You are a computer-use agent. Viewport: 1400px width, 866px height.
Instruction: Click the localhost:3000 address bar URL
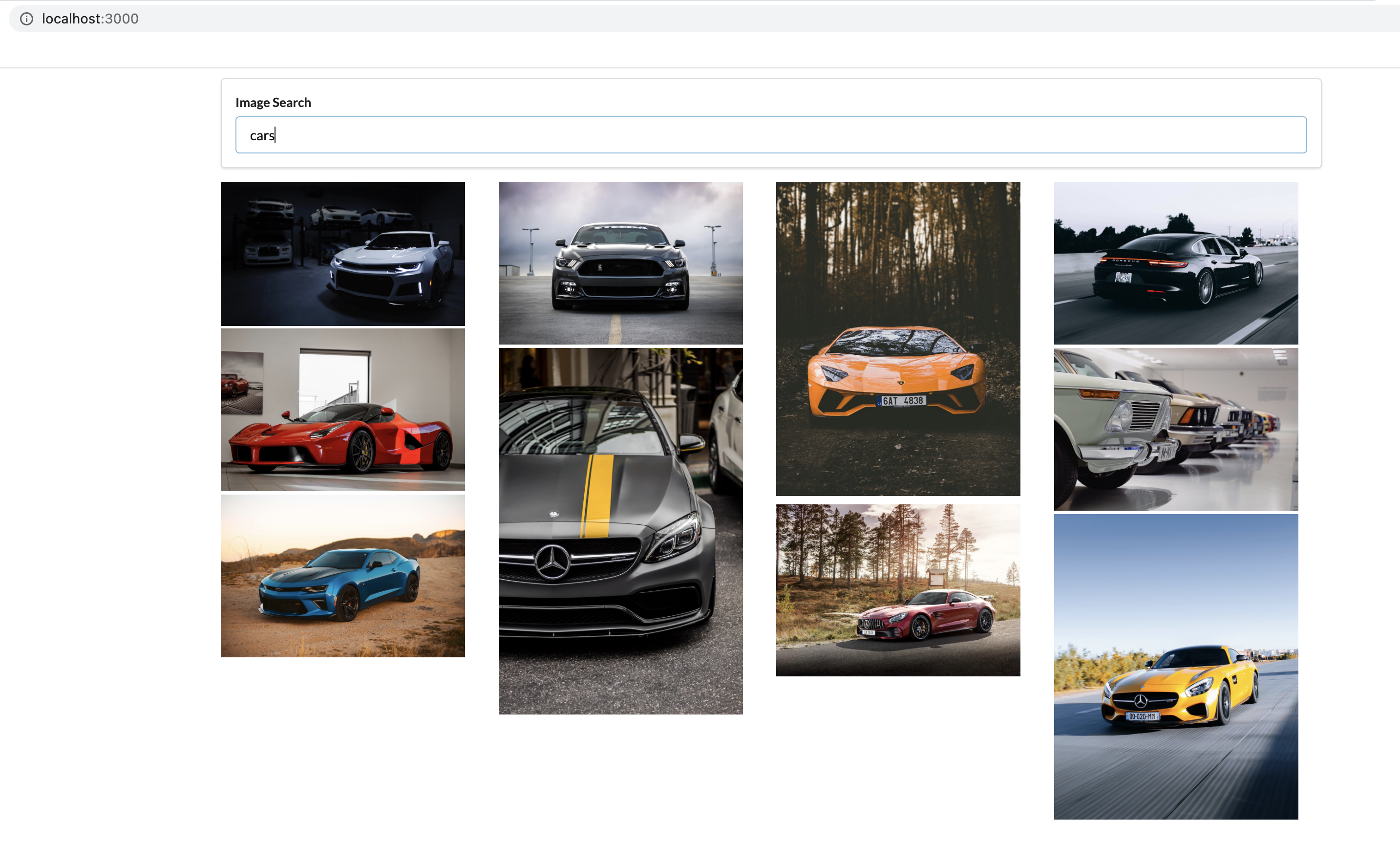(x=90, y=19)
